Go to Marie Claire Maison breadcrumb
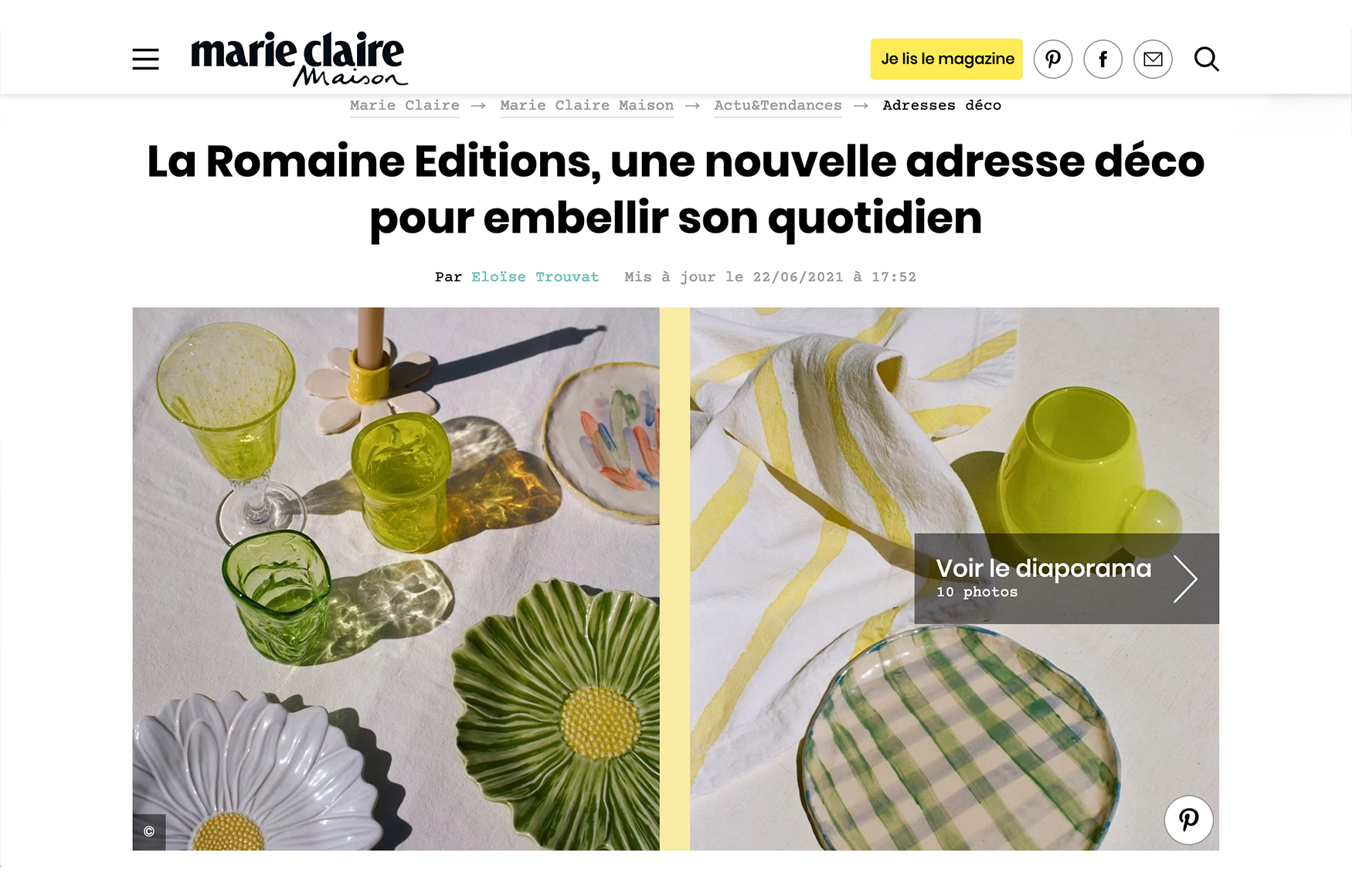 [586, 106]
